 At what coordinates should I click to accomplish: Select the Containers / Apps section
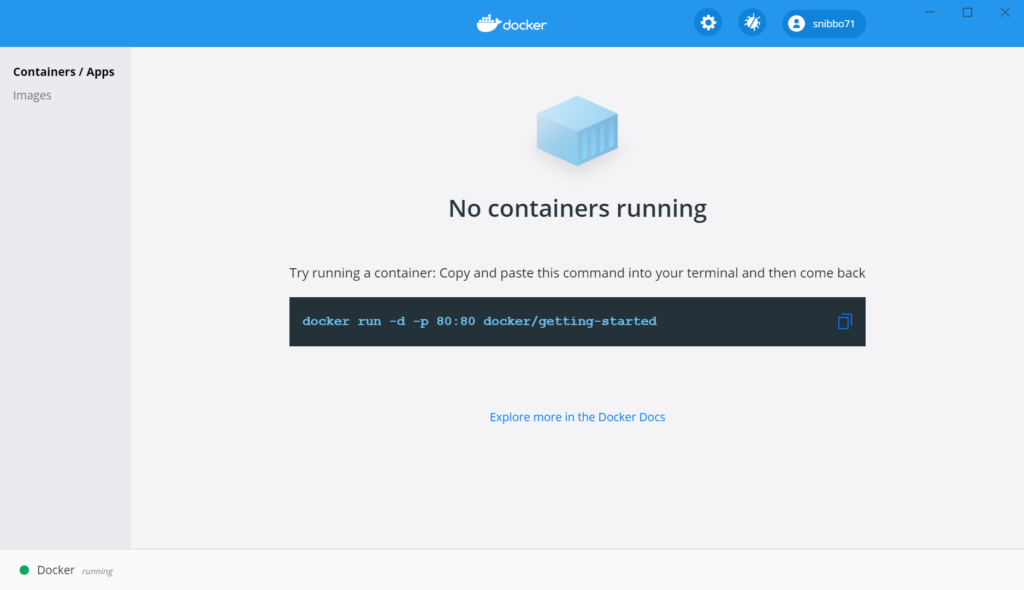coord(64,71)
